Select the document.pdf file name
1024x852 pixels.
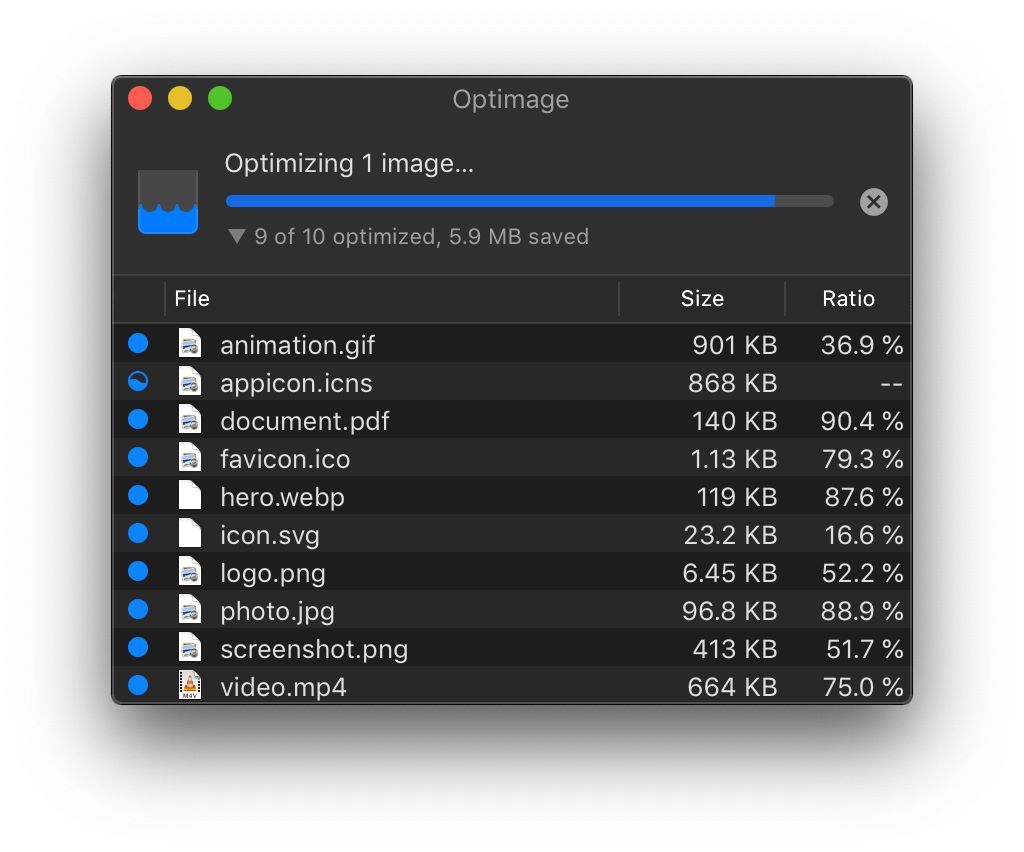(305, 421)
